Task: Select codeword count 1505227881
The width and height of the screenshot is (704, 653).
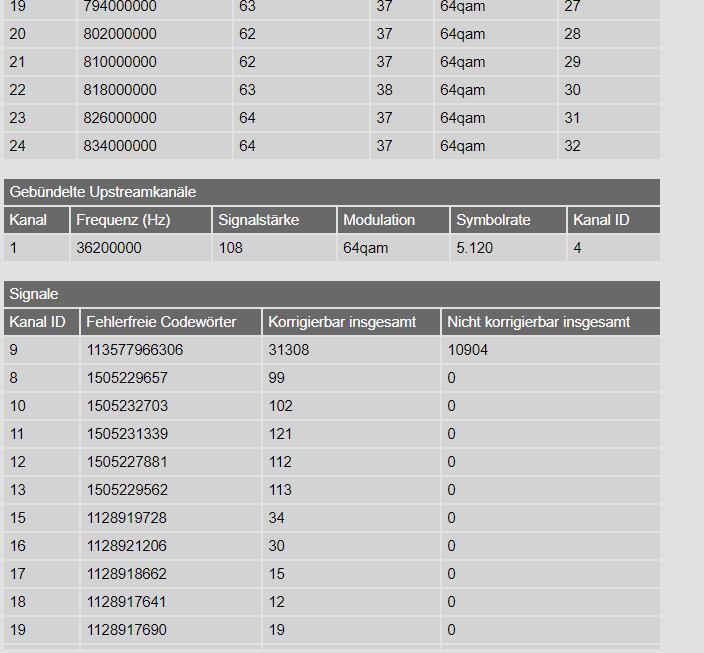Action: tap(127, 462)
